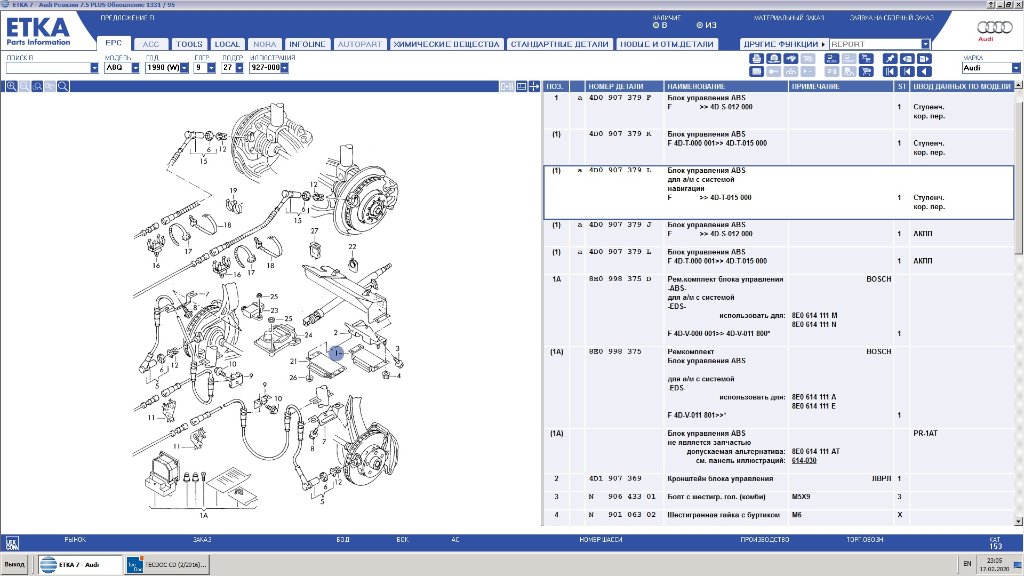
Task: Click the СТАНДАРТНЫЕ ДЕТАЛИ button
Action: tap(555, 45)
